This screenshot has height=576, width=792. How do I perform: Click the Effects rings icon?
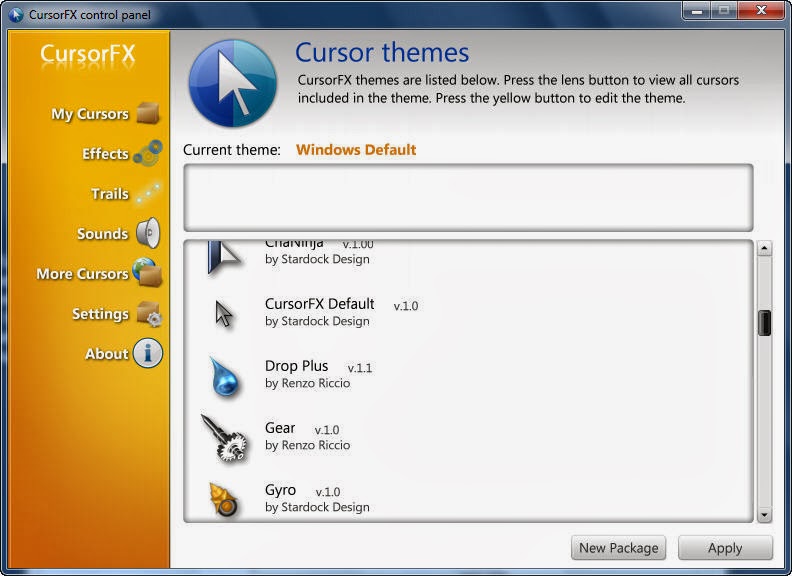(x=148, y=153)
